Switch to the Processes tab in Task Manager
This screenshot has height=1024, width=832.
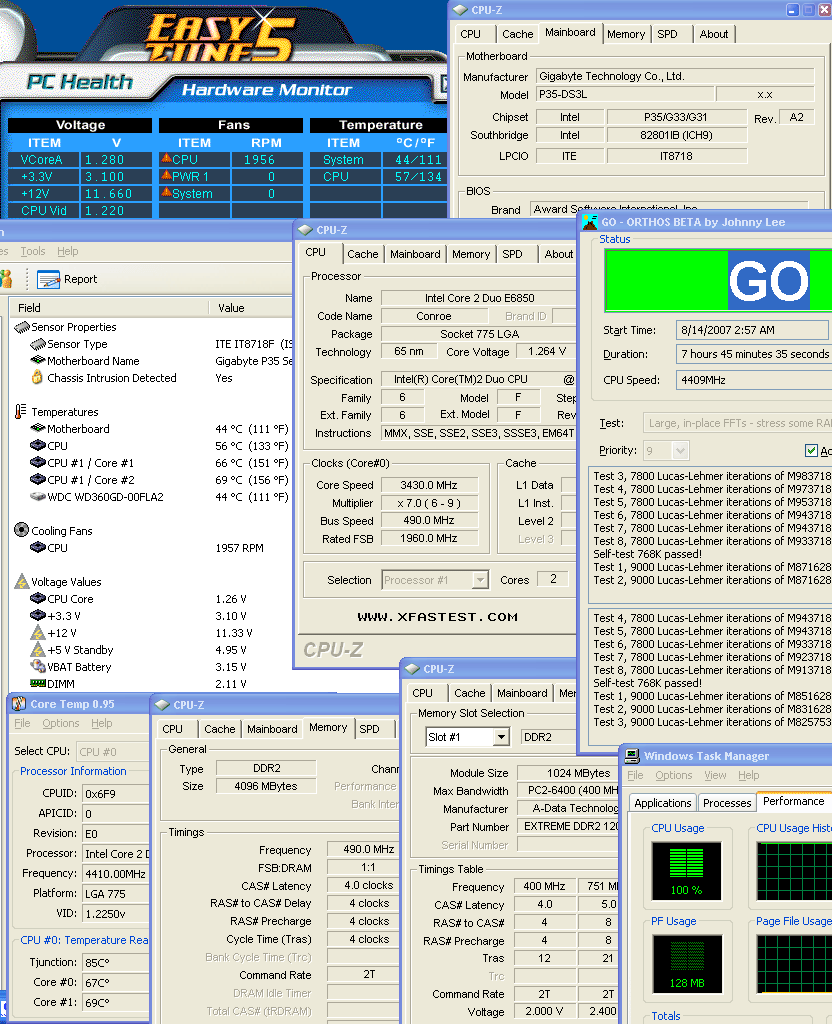(727, 803)
